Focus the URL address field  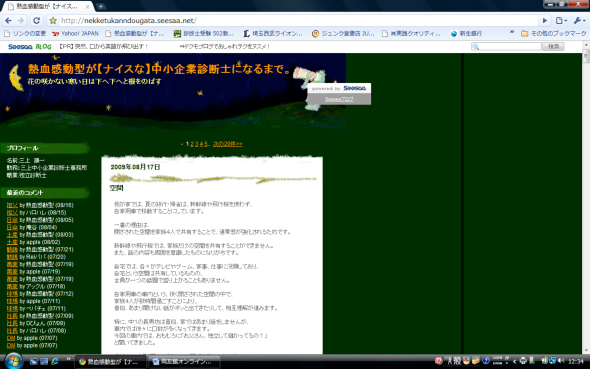(297, 21)
